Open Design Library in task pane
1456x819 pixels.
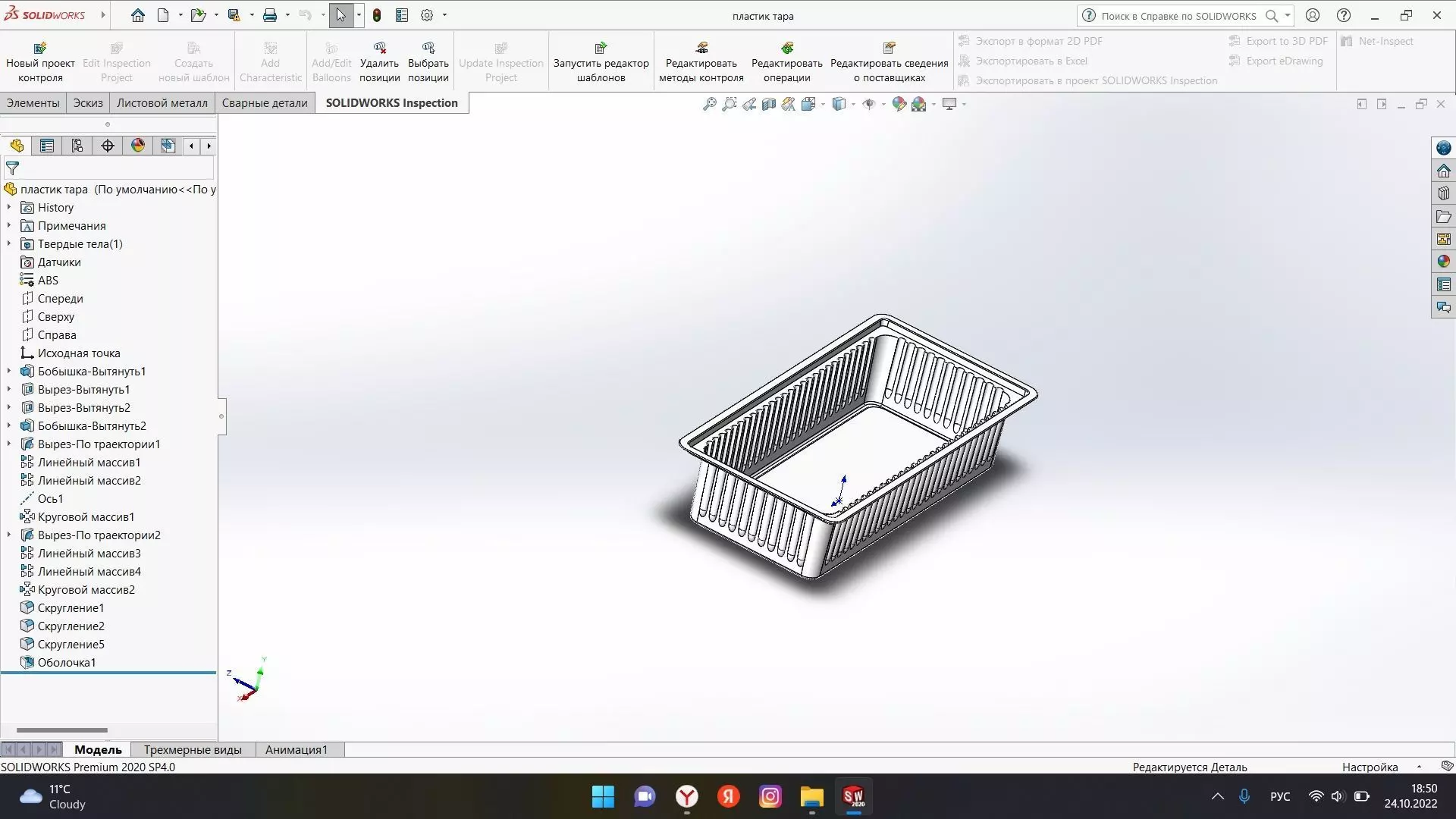pos(1443,193)
